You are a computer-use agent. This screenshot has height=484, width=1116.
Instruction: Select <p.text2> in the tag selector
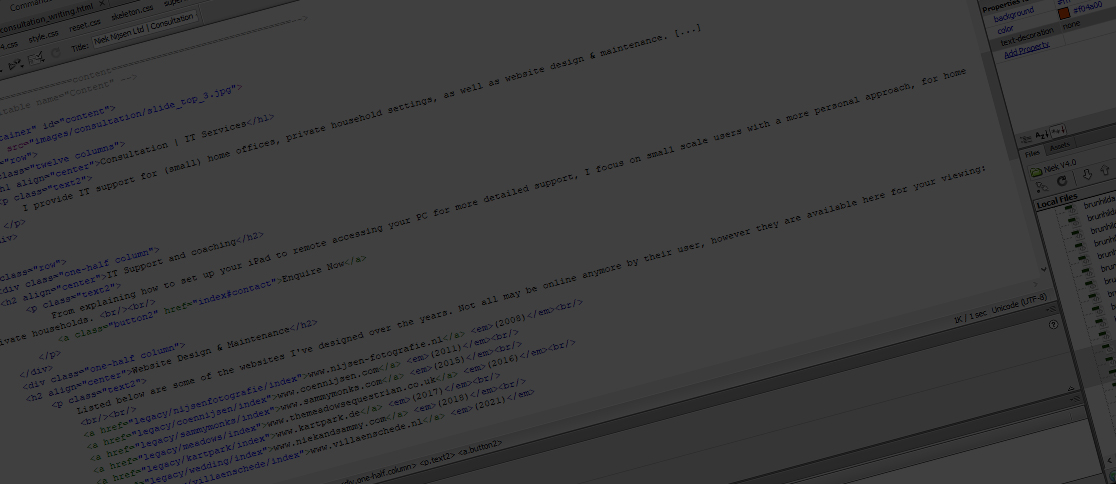(x=437, y=461)
